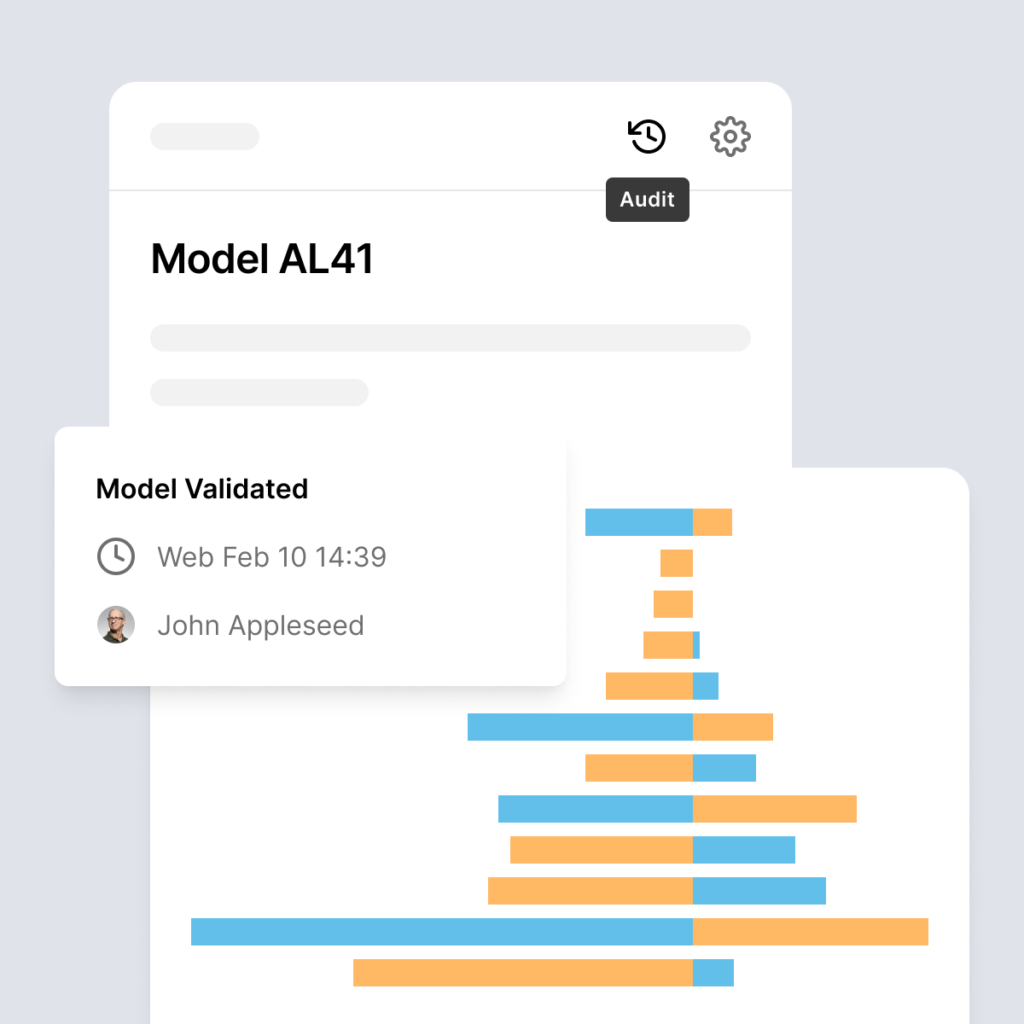Click the blue bar in the sixth chart row
1024x1024 pixels.
(x=580, y=727)
